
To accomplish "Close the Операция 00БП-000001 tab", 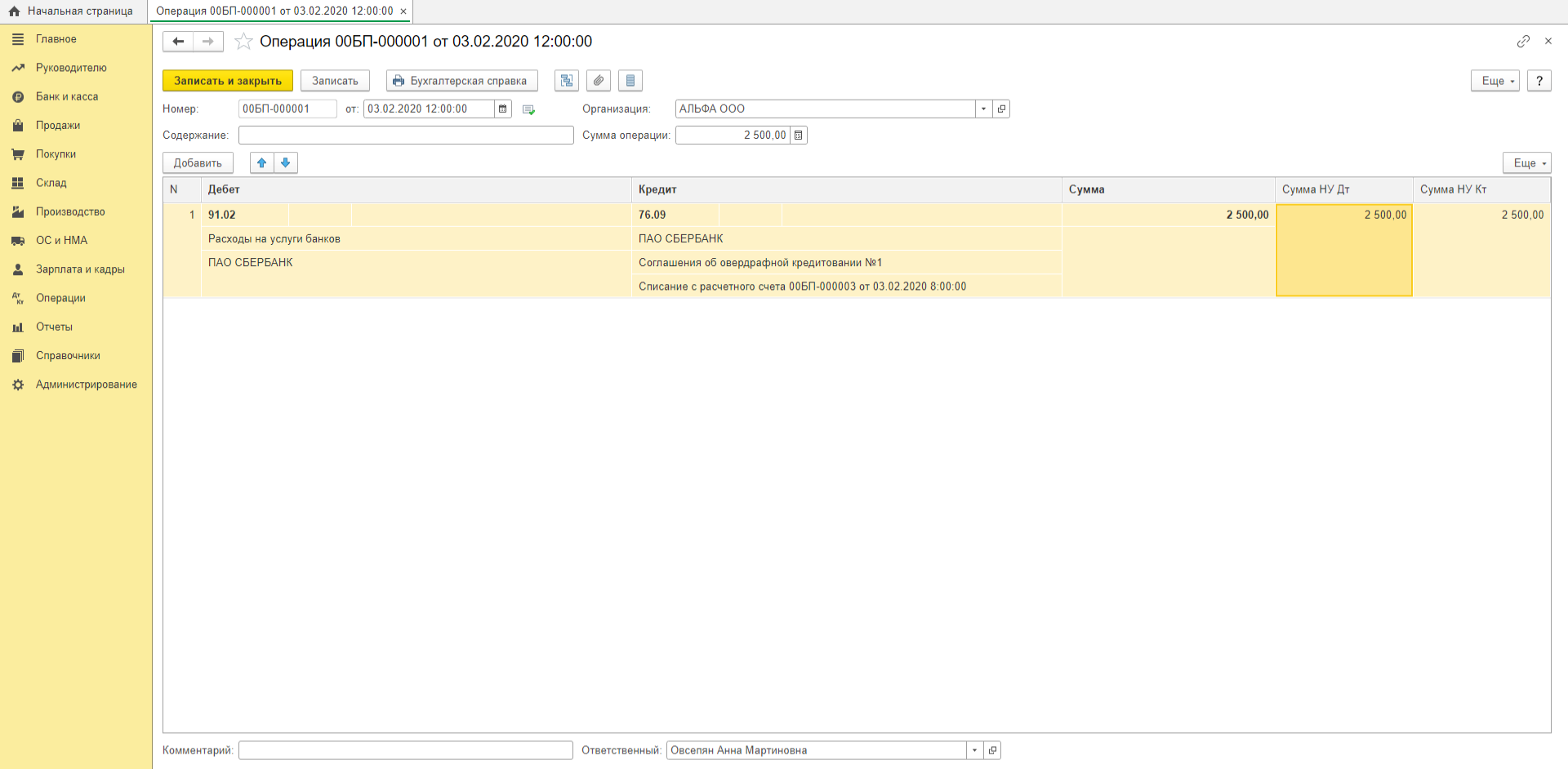I will [403, 11].
